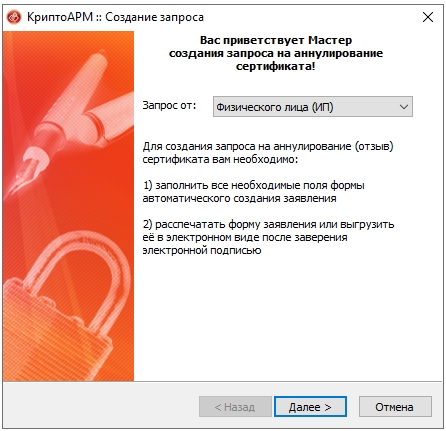
Task: Click the window title КриптоАРМ :: Создание запроса
Action: (x=115, y=17)
